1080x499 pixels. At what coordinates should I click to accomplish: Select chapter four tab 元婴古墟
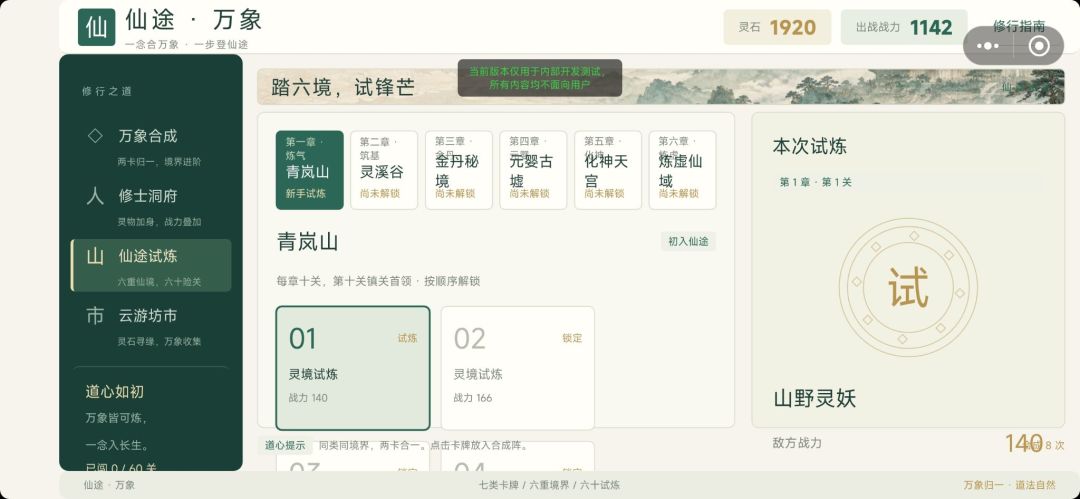pyautogui.click(x=533, y=170)
